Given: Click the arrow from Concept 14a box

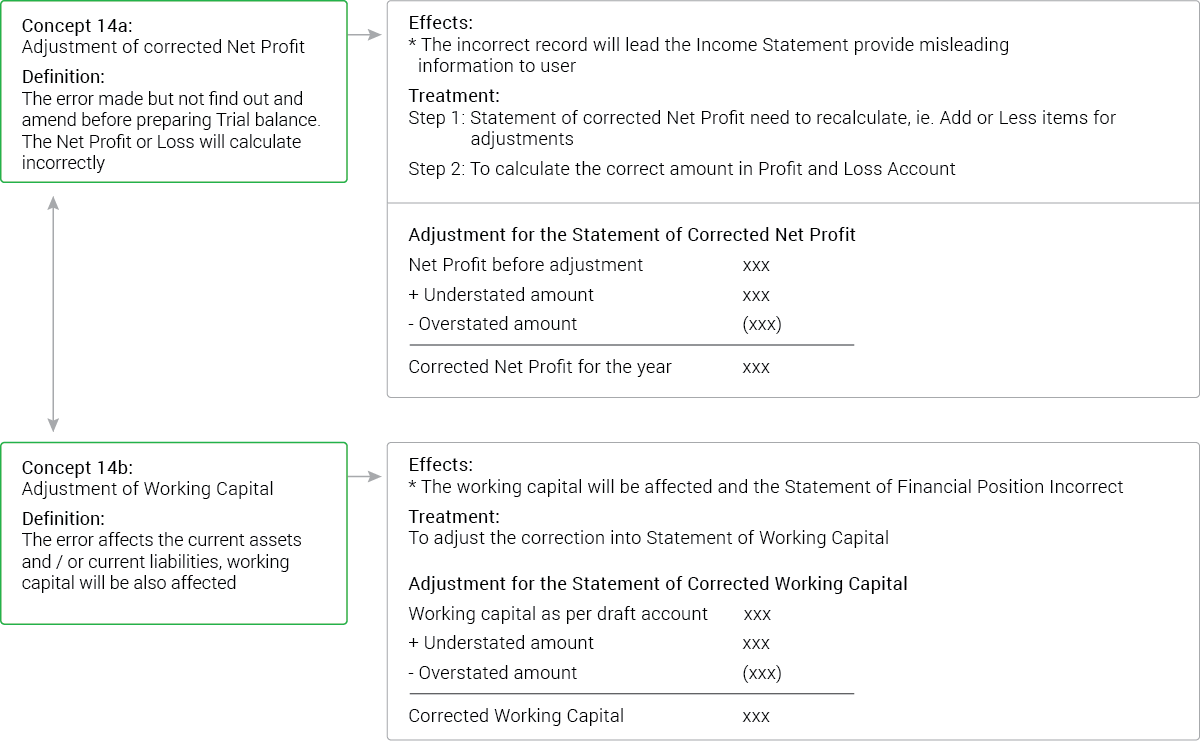Looking at the screenshot, I should [365, 36].
